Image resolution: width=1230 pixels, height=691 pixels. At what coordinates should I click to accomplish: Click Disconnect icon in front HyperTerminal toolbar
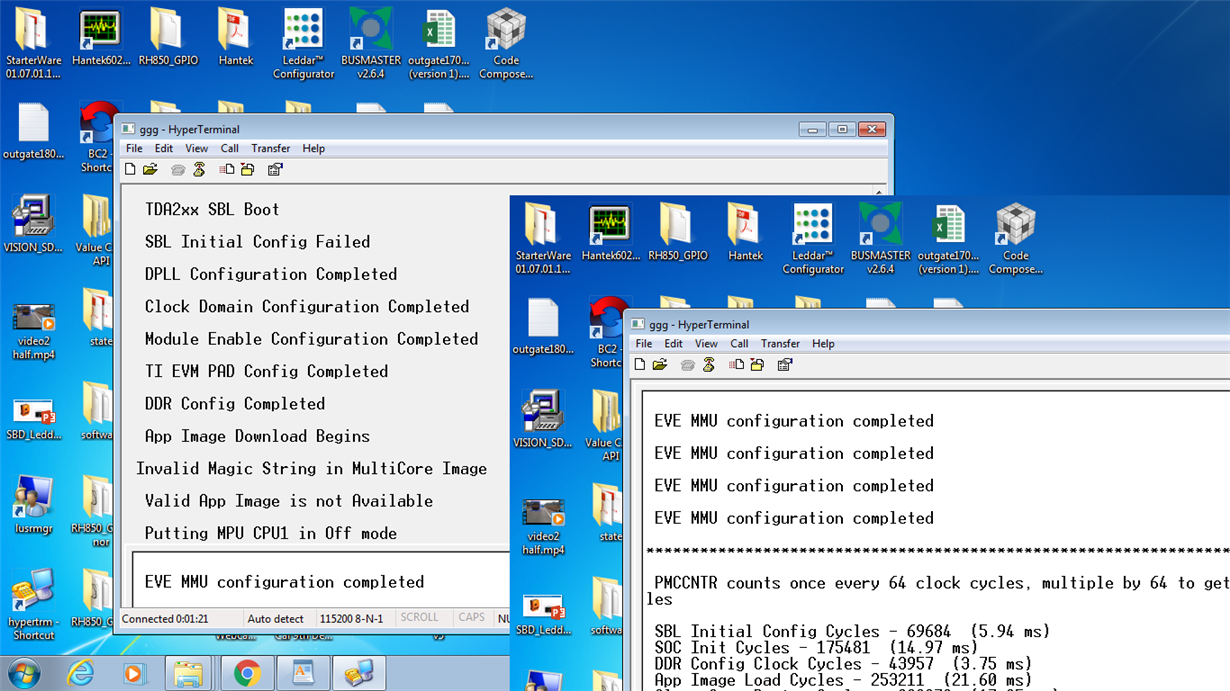tap(709, 365)
